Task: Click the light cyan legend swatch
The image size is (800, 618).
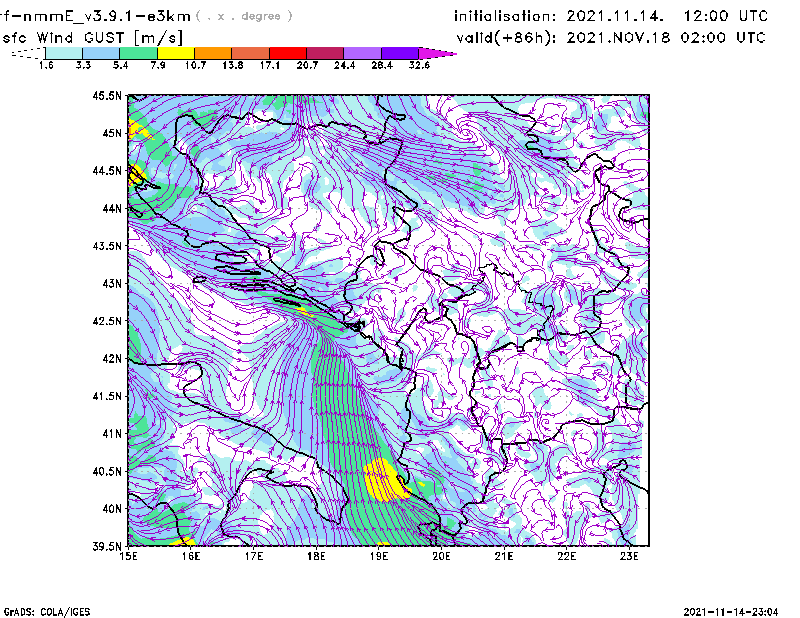Action: (x=64, y=53)
